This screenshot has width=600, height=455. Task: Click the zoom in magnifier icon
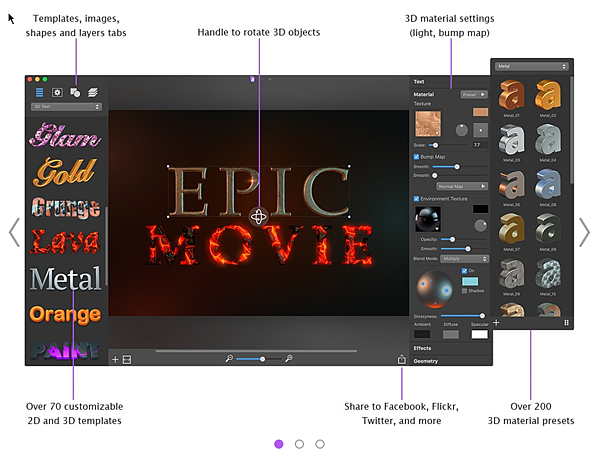[x=289, y=359]
